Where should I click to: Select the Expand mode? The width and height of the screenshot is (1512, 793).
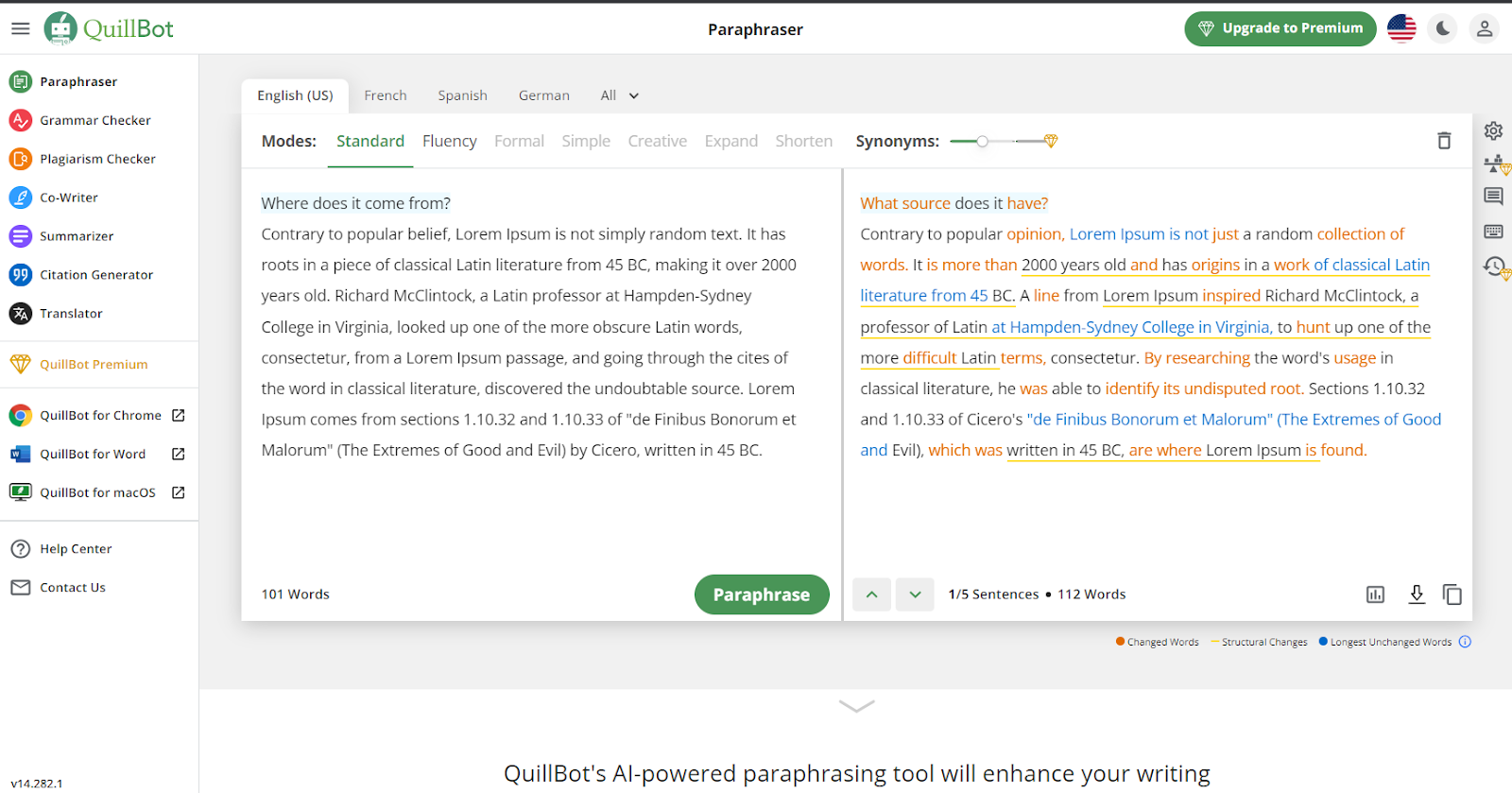tap(731, 141)
